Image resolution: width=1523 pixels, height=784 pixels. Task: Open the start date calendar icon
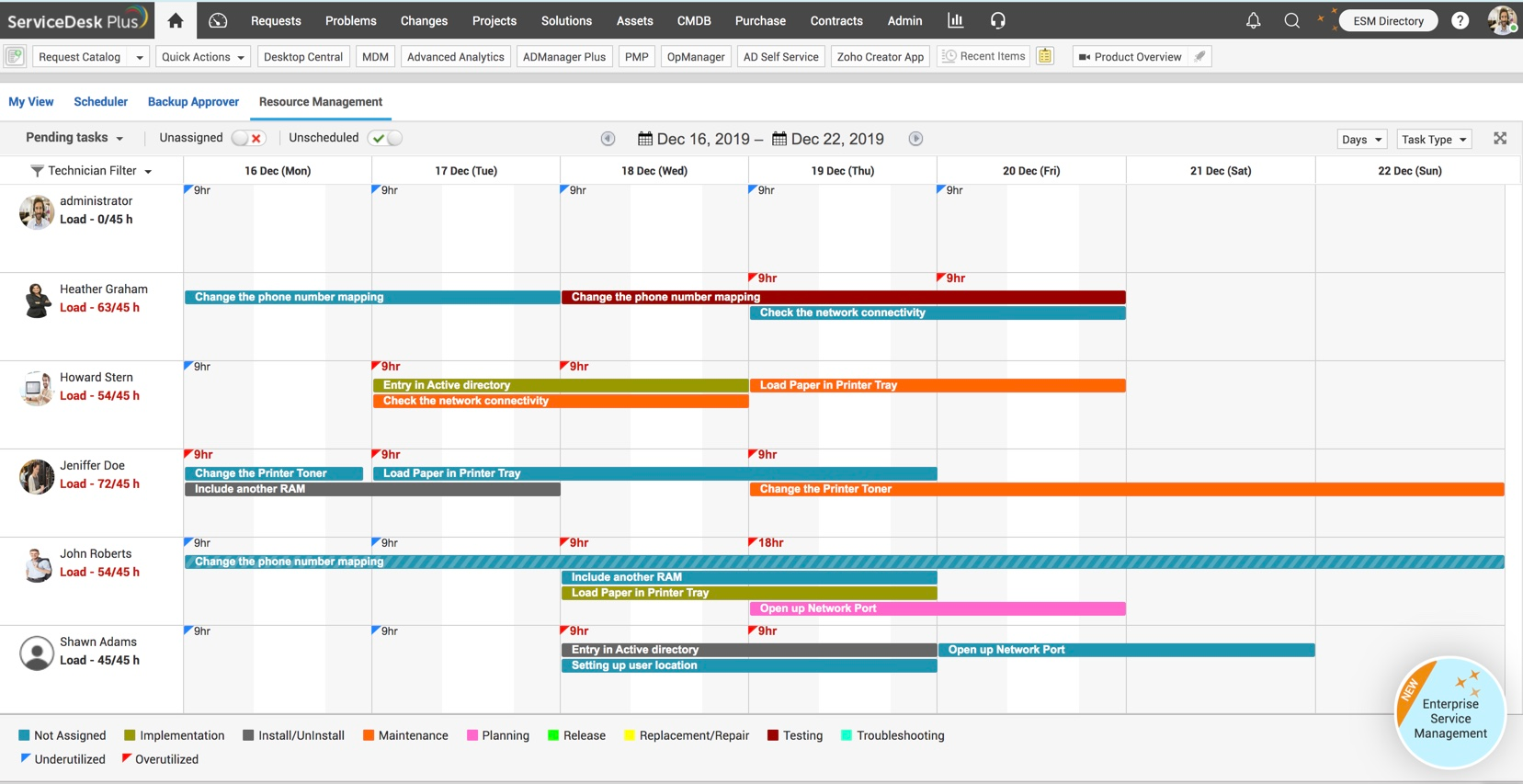tap(645, 139)
